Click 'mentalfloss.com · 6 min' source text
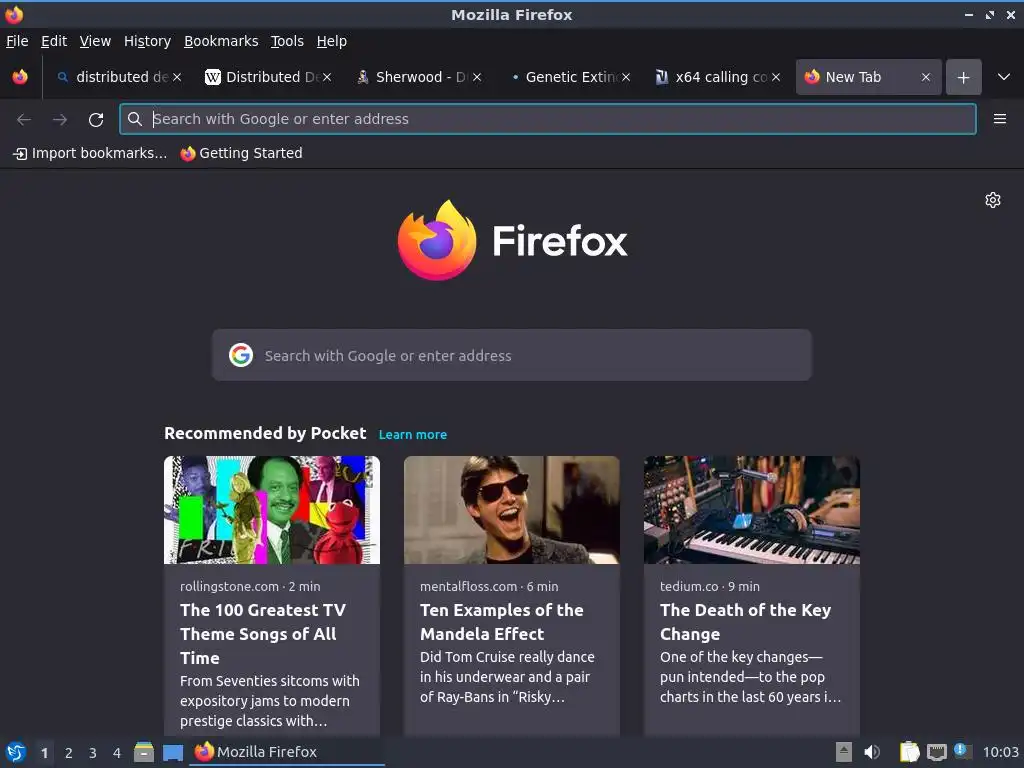Viewport: 1024px width, 768px height. click(x=489, y=586)
